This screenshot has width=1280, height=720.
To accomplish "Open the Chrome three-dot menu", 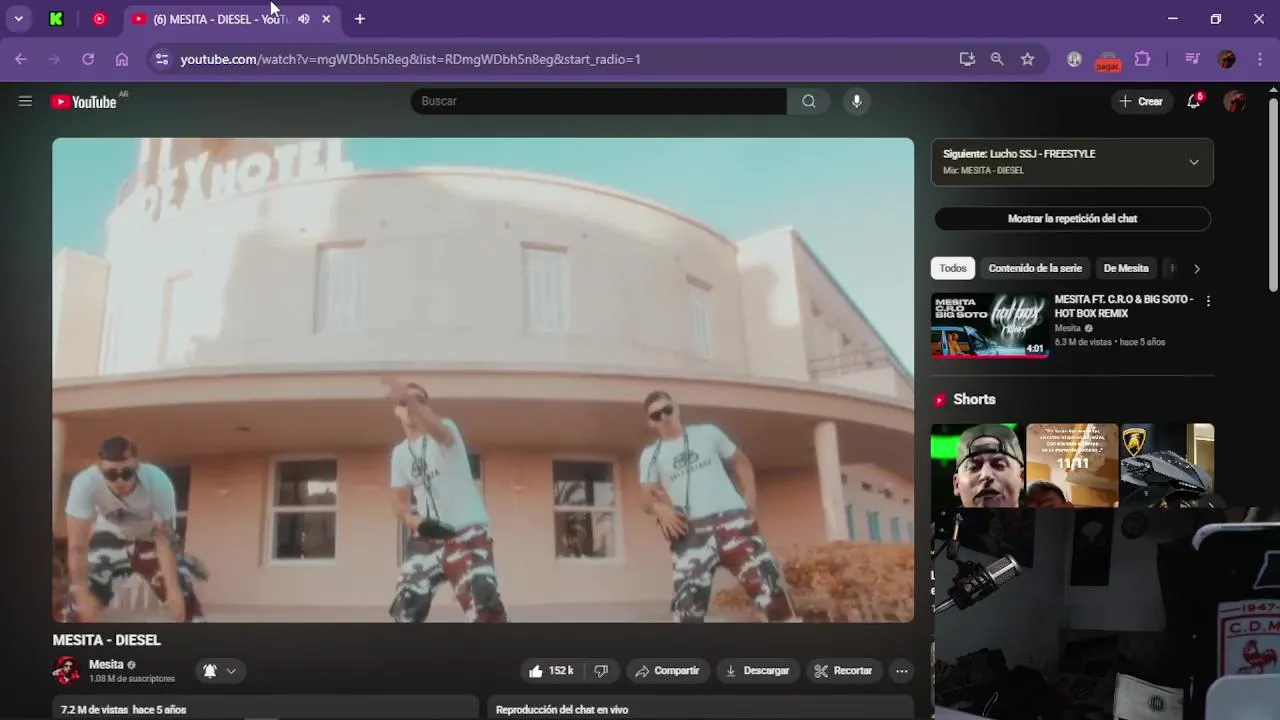I will [1258, 59].
